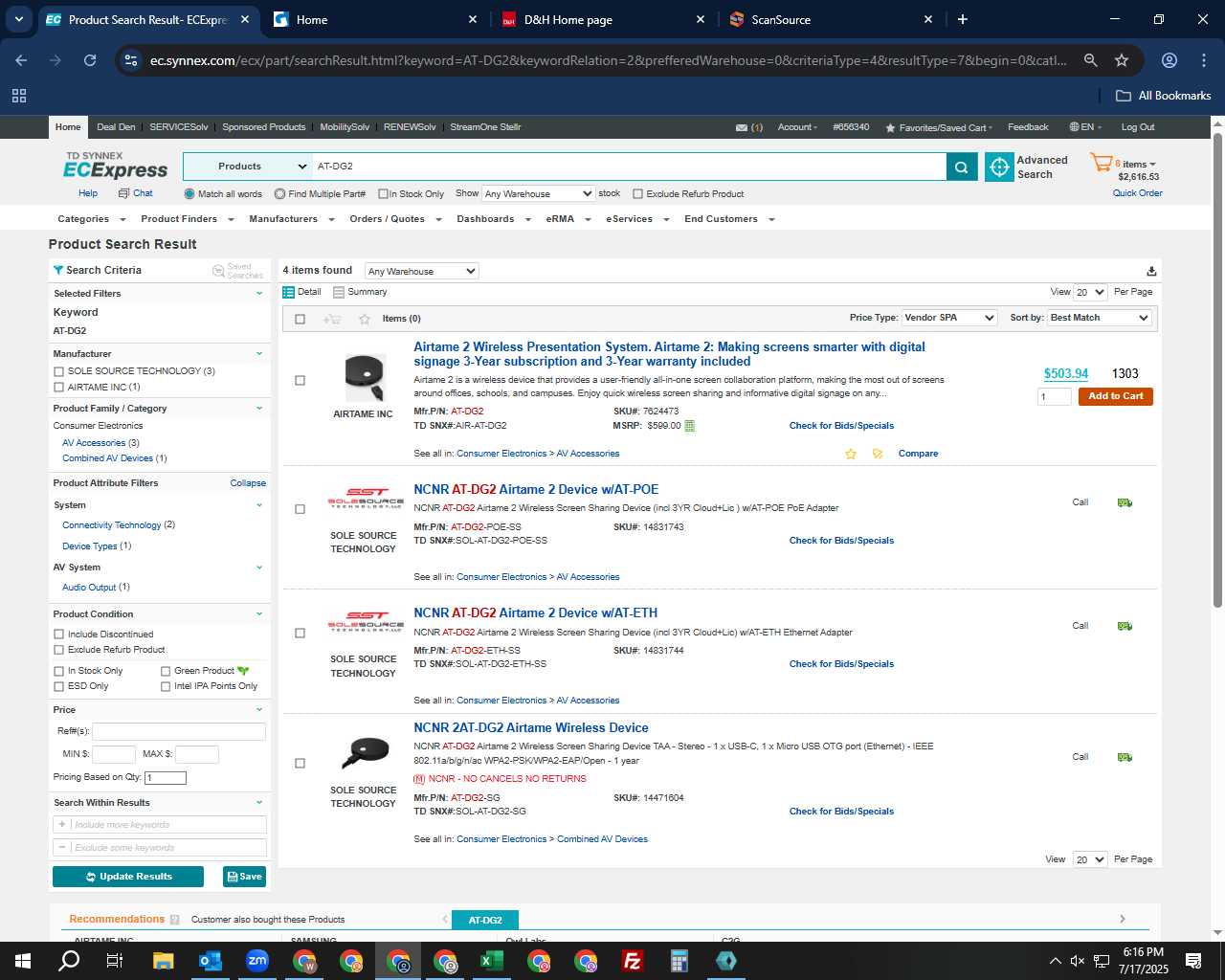Viewport: 1225px width, 980px height.
Task: Open Advanced Search crosshair icon
Action: tap(999, 167)
